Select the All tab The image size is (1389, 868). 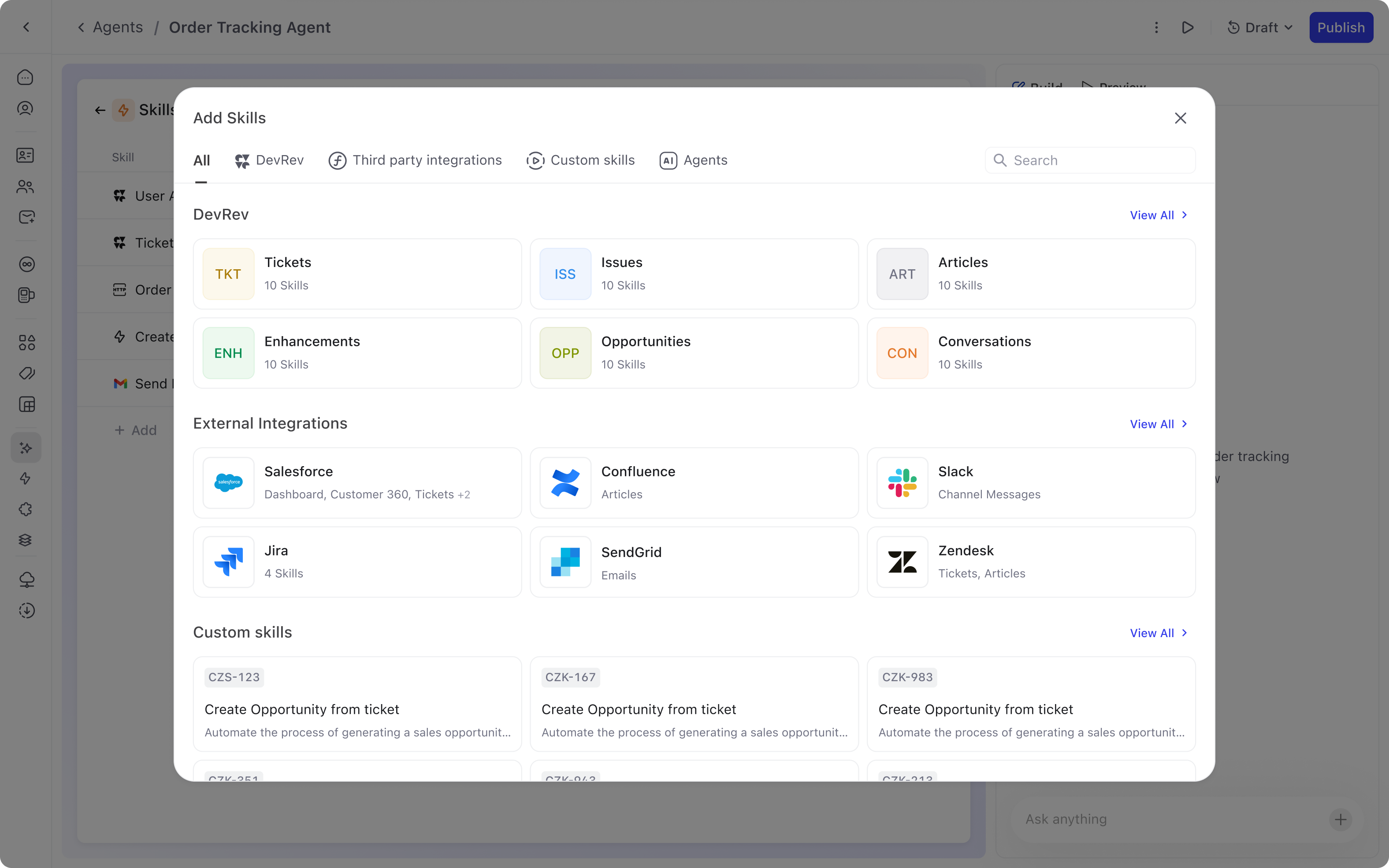[201, 160]
